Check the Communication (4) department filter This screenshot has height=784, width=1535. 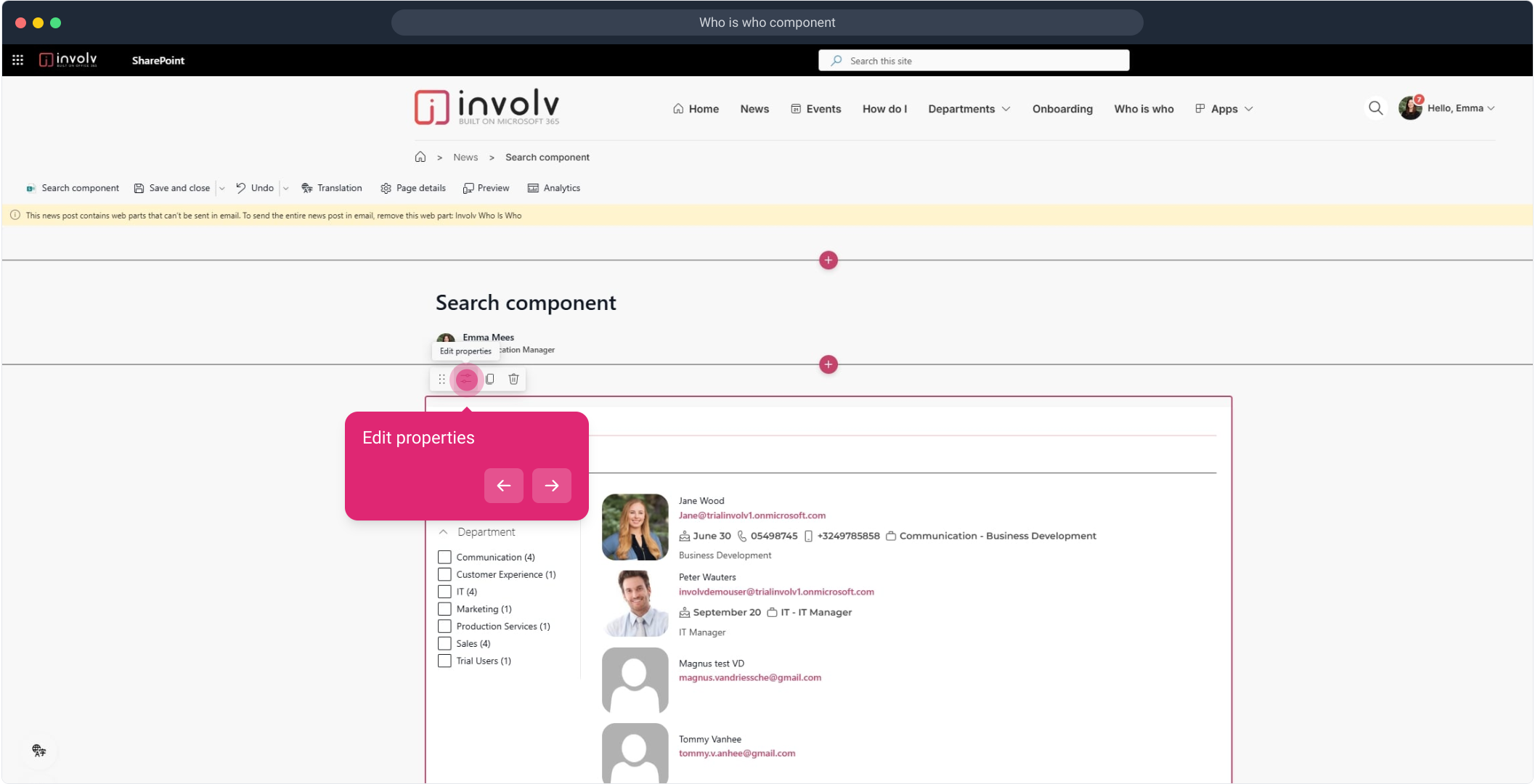click(444, 557)
